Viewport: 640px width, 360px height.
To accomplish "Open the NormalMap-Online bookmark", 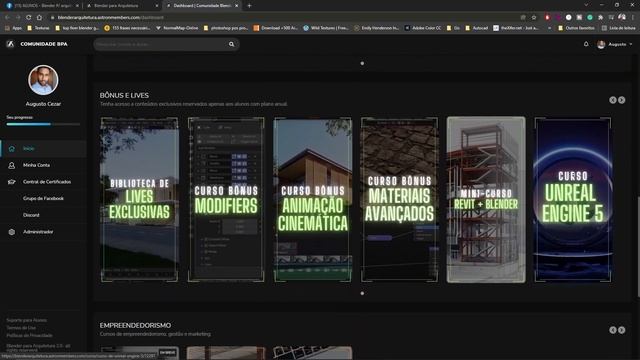I will click(177, 28).
